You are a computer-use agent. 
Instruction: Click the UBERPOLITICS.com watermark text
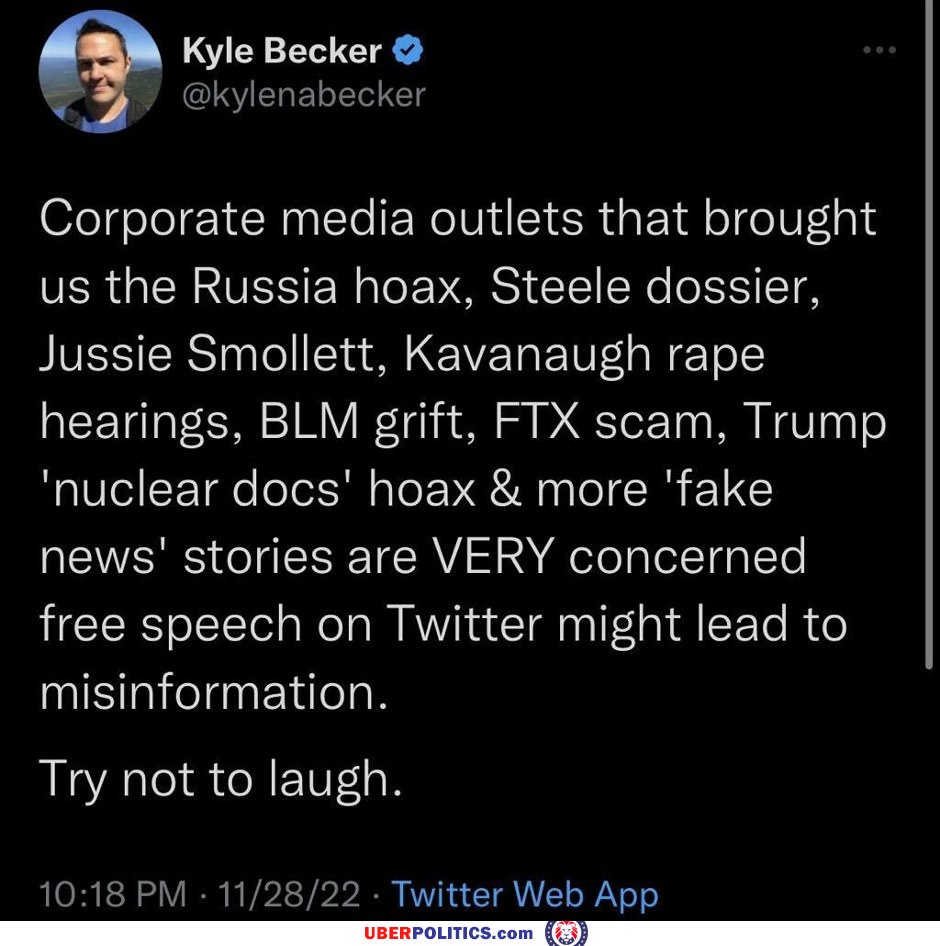click(449, 933)
